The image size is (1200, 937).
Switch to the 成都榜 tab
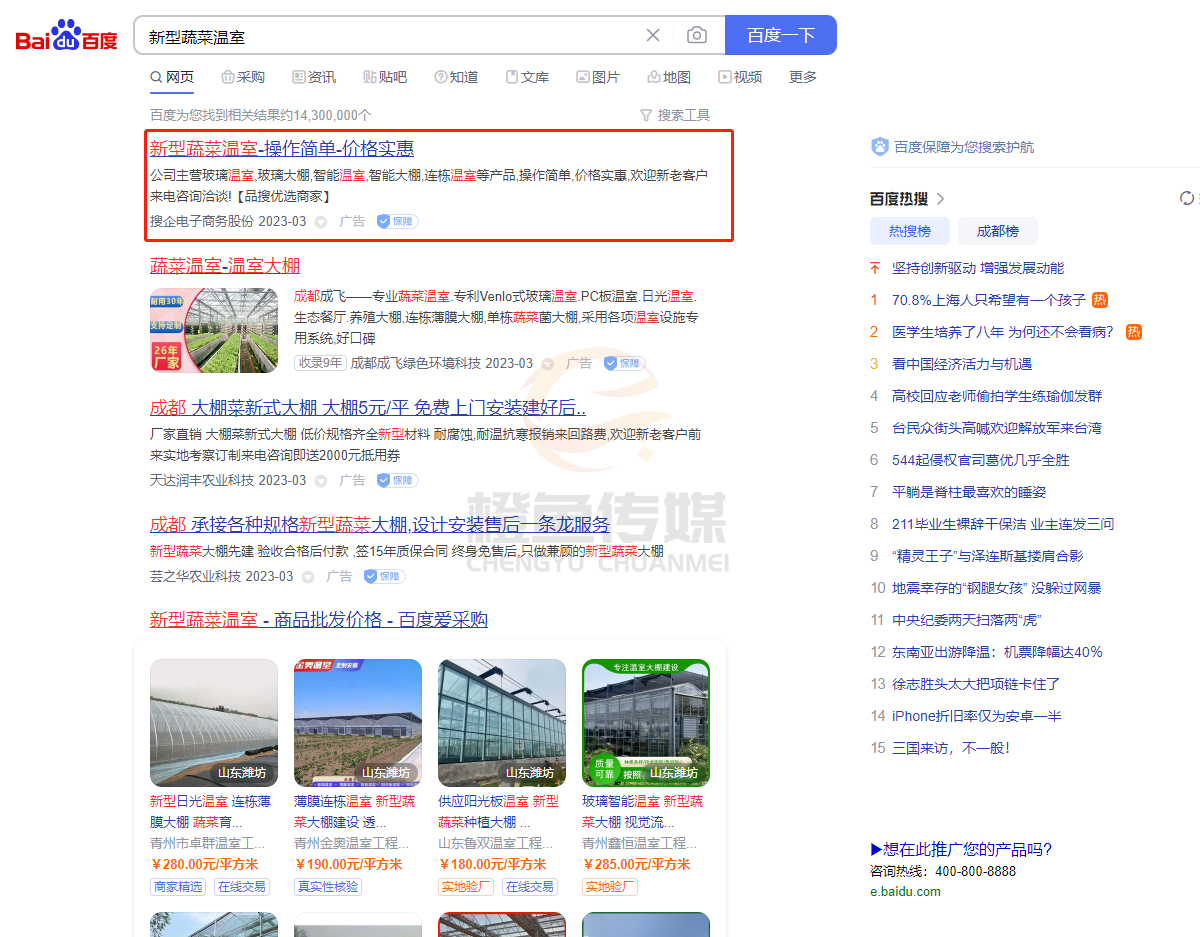(x=997, y=231)
